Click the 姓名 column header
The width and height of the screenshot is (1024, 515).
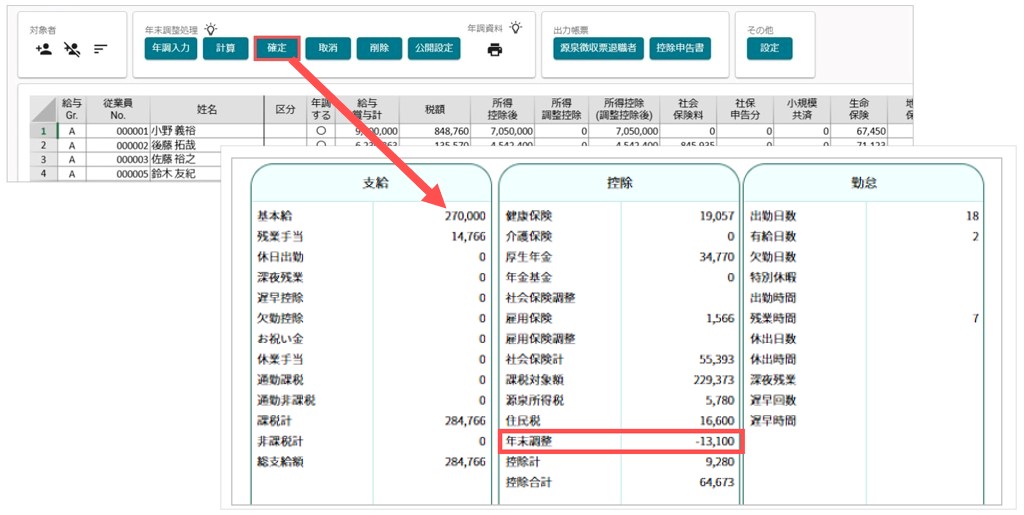click(x=207, y=110)
